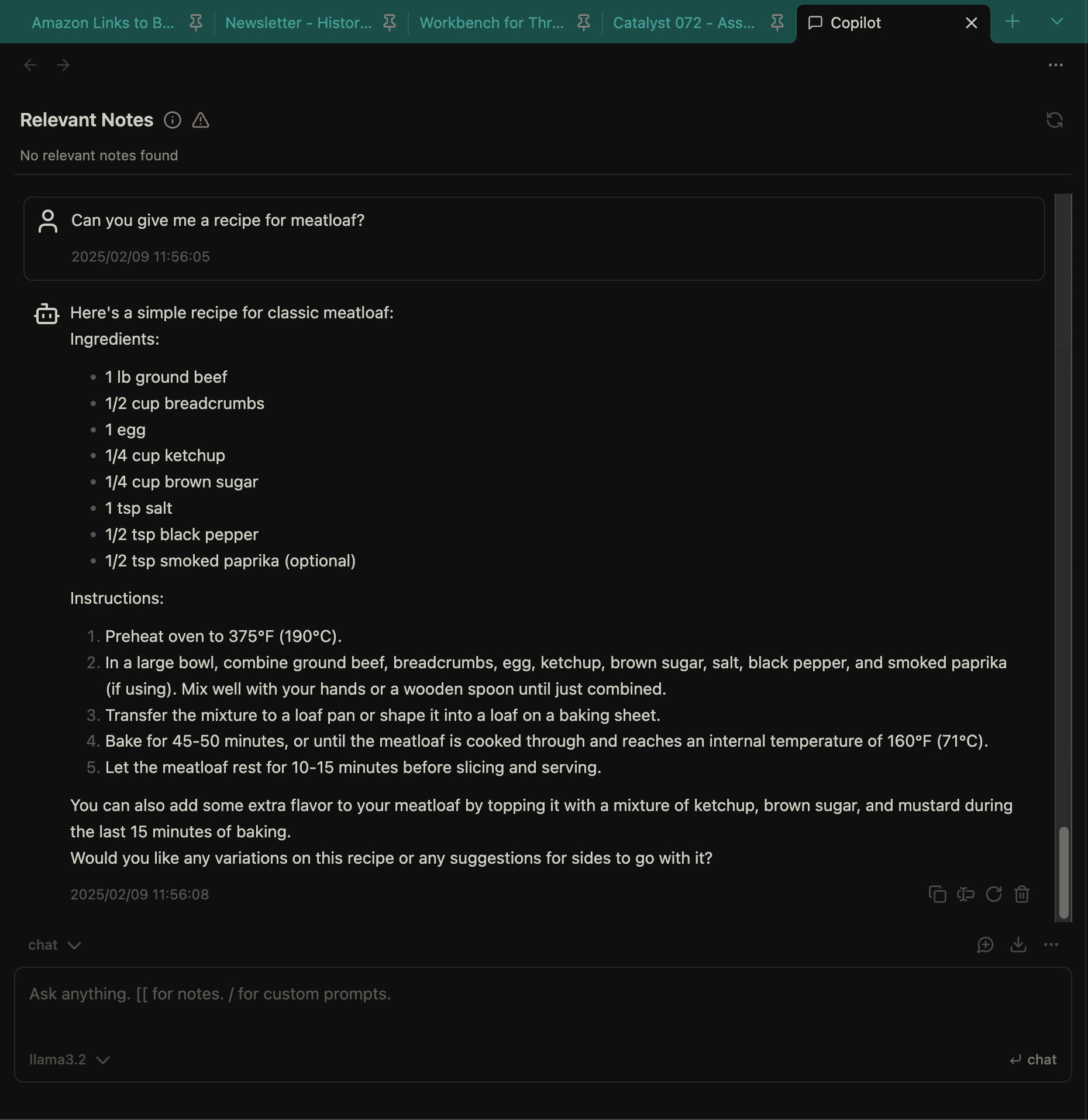This screenshot has height=1120, width=1088.
Task: Open a new tab with plus button
Action: tap(1012, 22)
